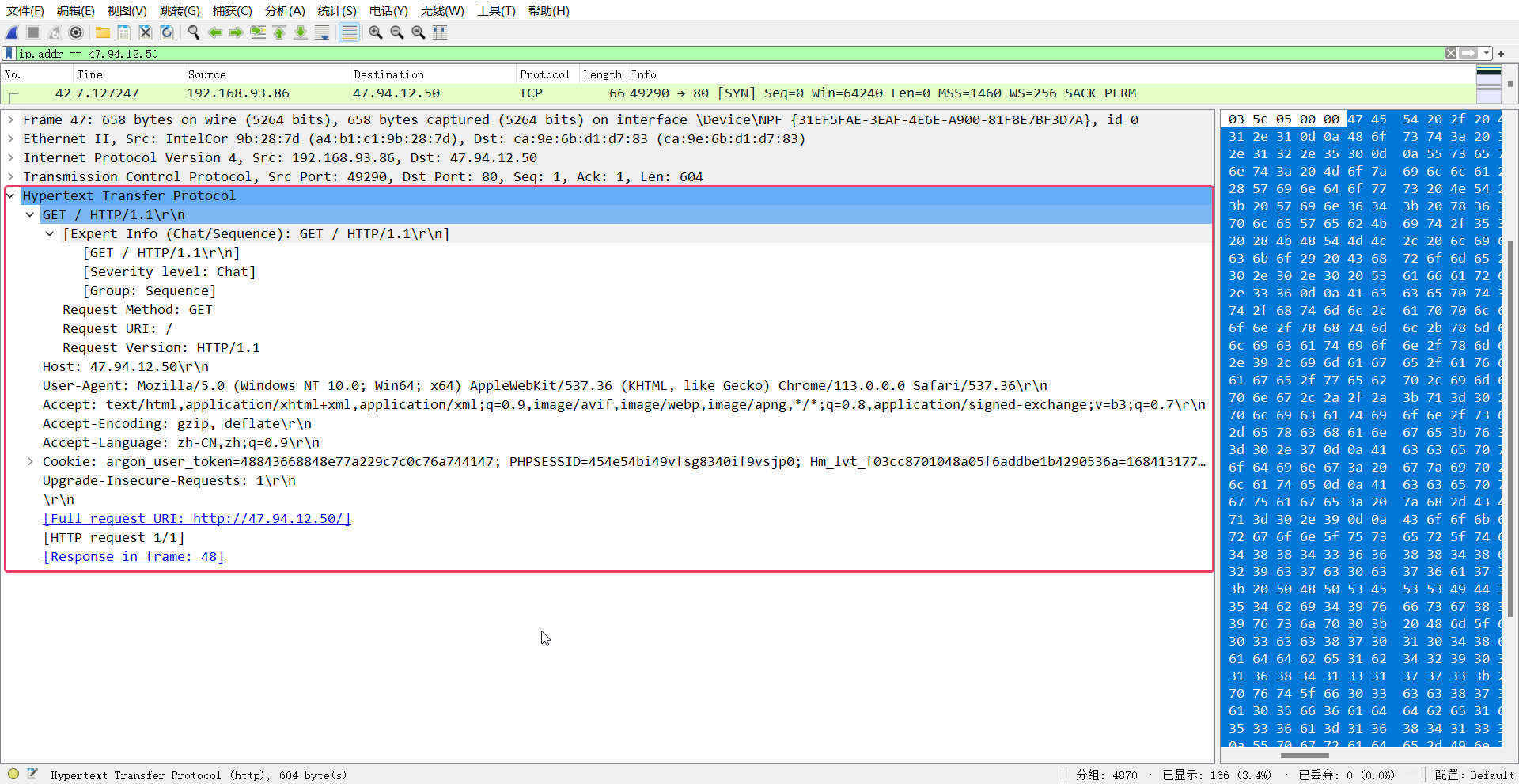Save the capture file from the toolbar
The height and width of the screenshot is (784, 1519).
click(x=124, y=32)
